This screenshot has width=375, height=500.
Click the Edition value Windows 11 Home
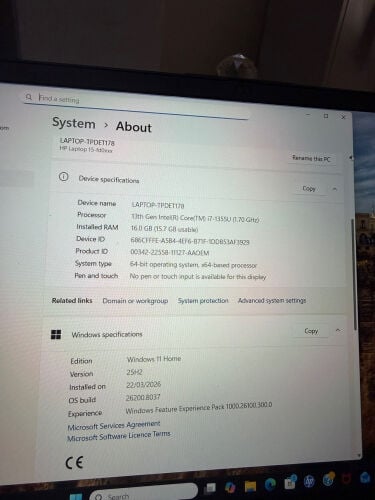154,359
